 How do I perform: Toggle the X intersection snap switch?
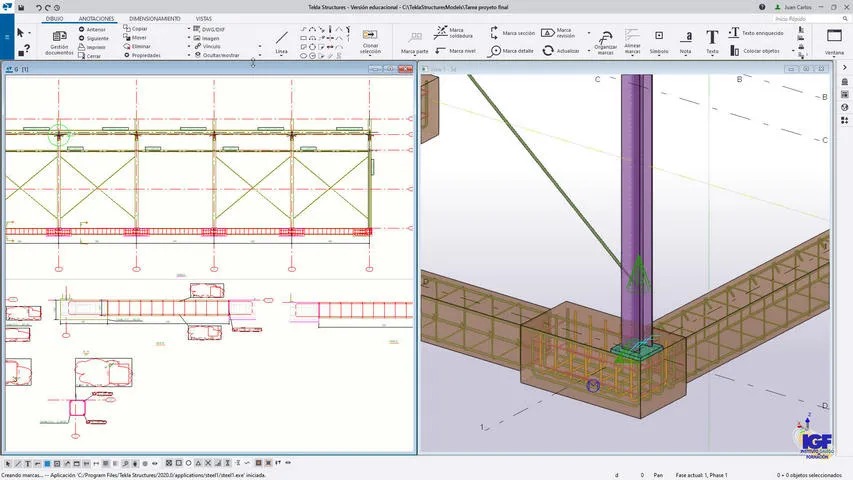tap(208, 463)
